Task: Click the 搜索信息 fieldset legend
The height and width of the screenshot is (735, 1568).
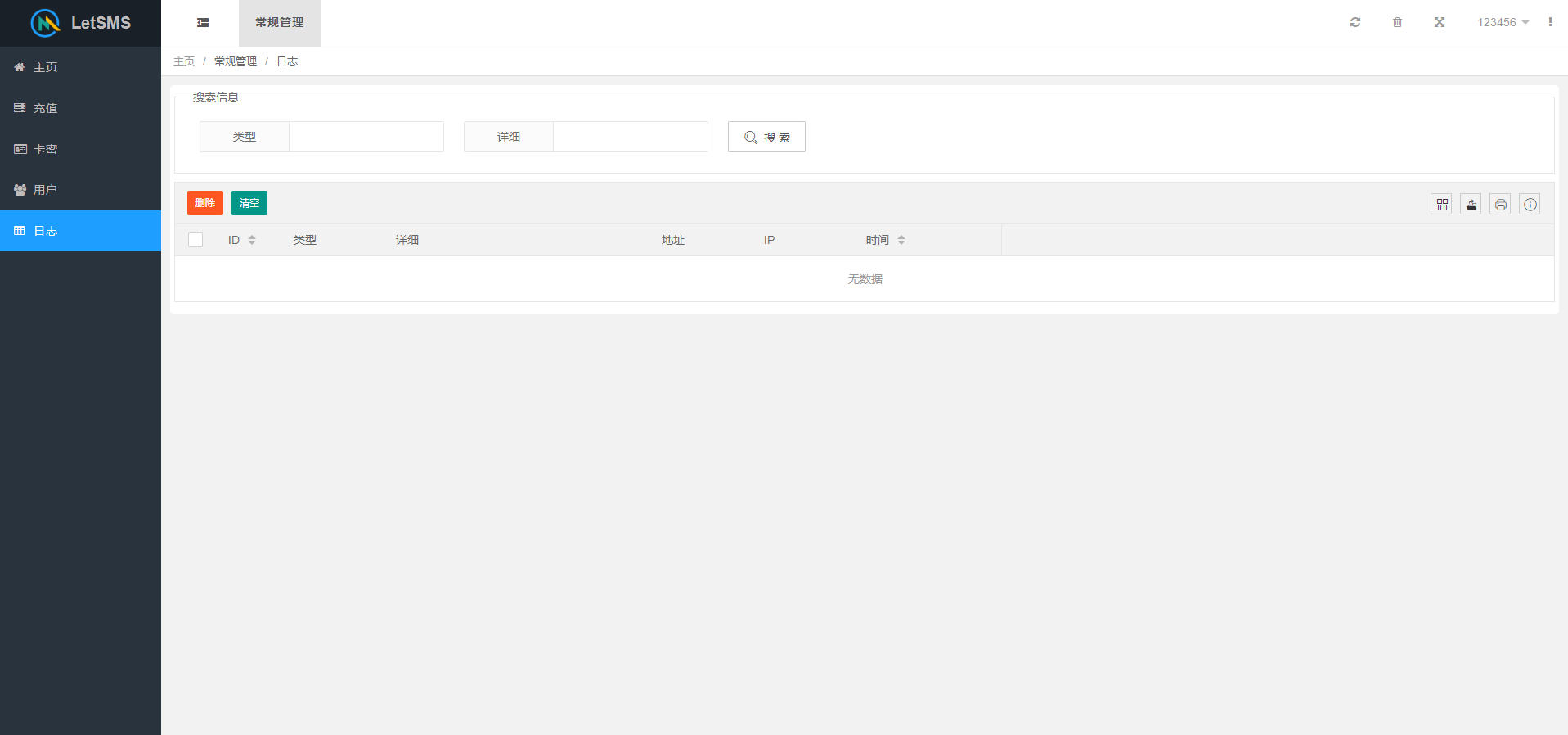Action: (x=216, y=97)
